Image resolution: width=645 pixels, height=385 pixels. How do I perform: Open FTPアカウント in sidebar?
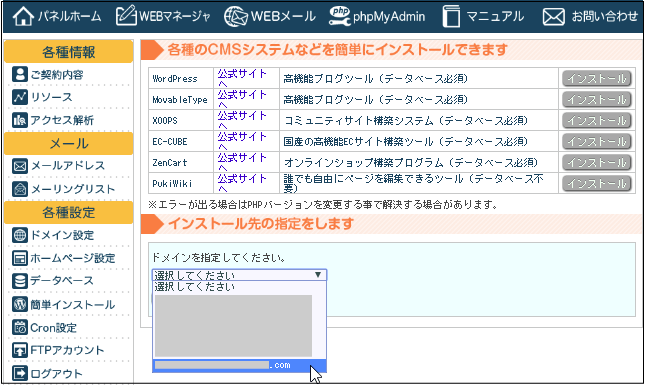point(67,350)
